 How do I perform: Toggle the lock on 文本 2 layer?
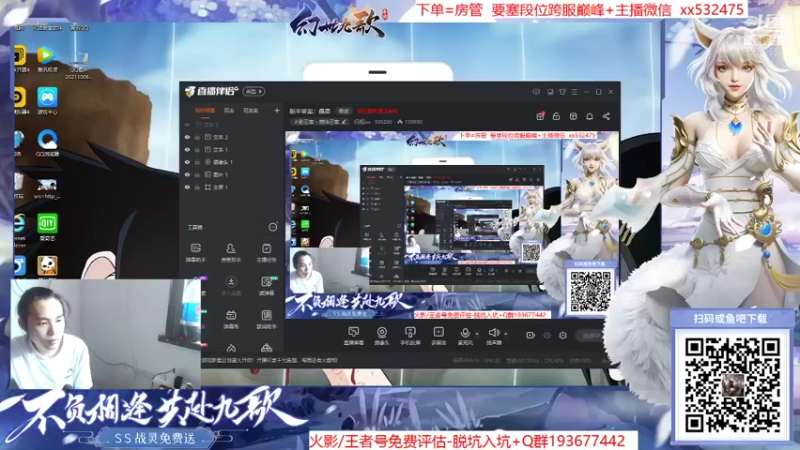(197, 137)
